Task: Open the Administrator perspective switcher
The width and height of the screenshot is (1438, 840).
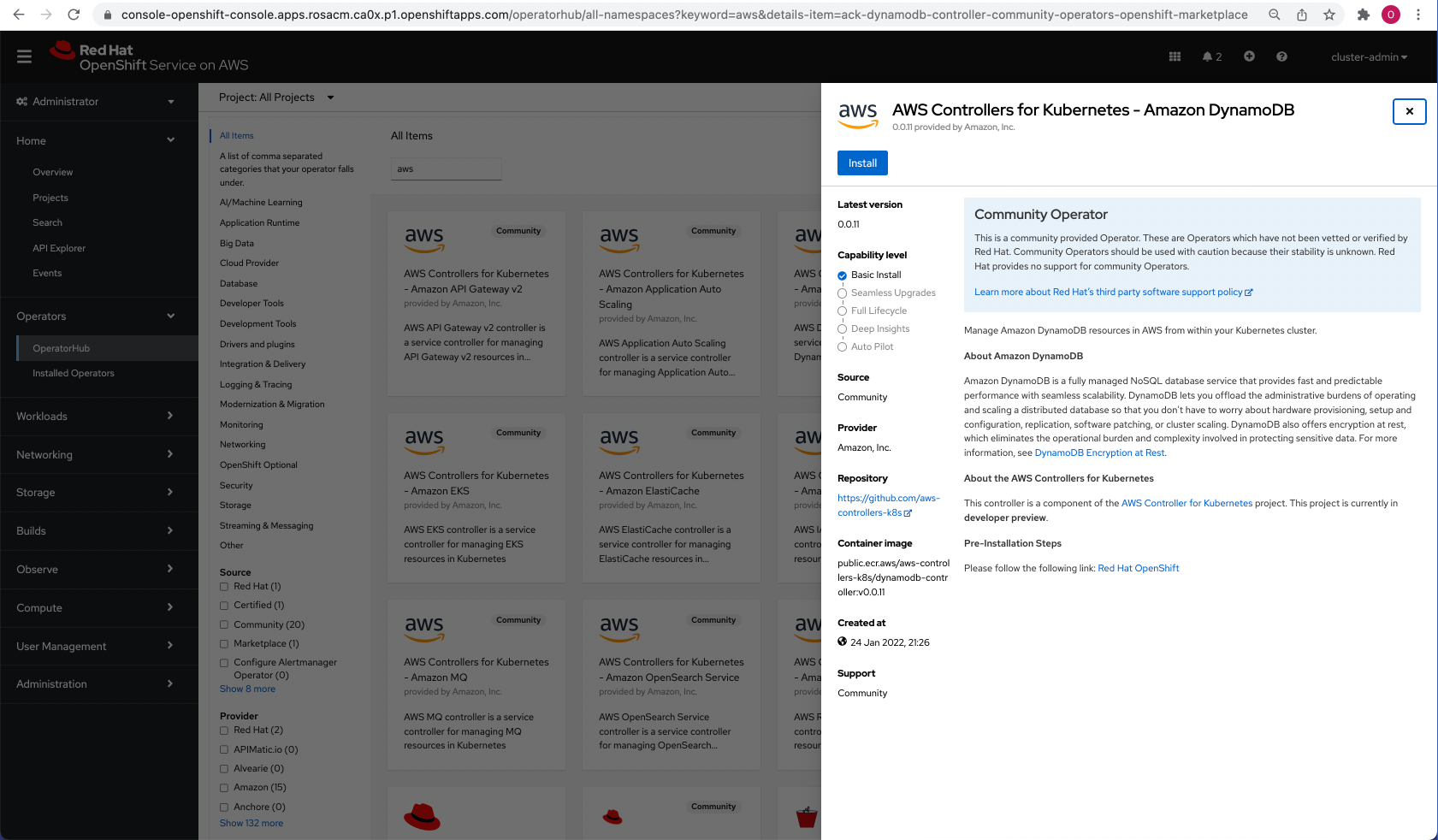Action: coord(98,102)
